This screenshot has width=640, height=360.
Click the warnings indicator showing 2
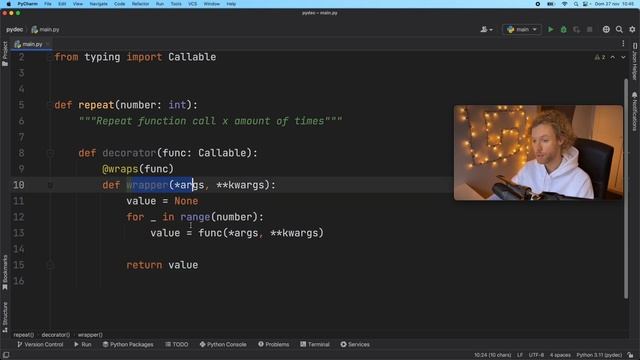(x=600, y=57)
